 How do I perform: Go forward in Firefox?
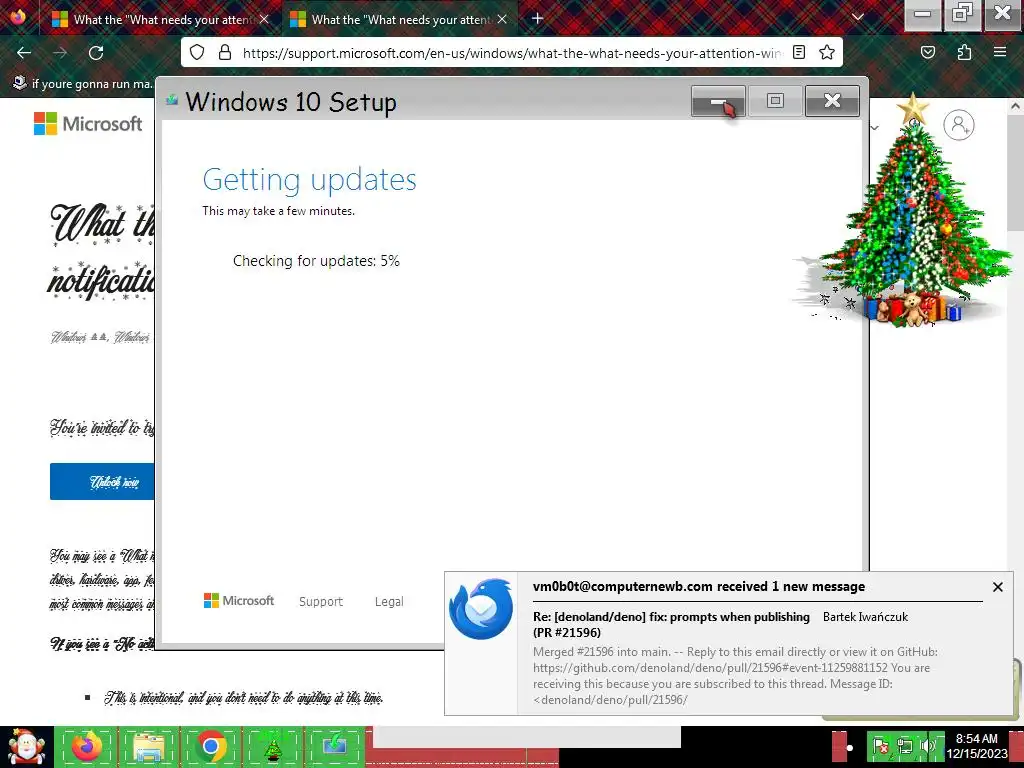click(x=60, y=53)
